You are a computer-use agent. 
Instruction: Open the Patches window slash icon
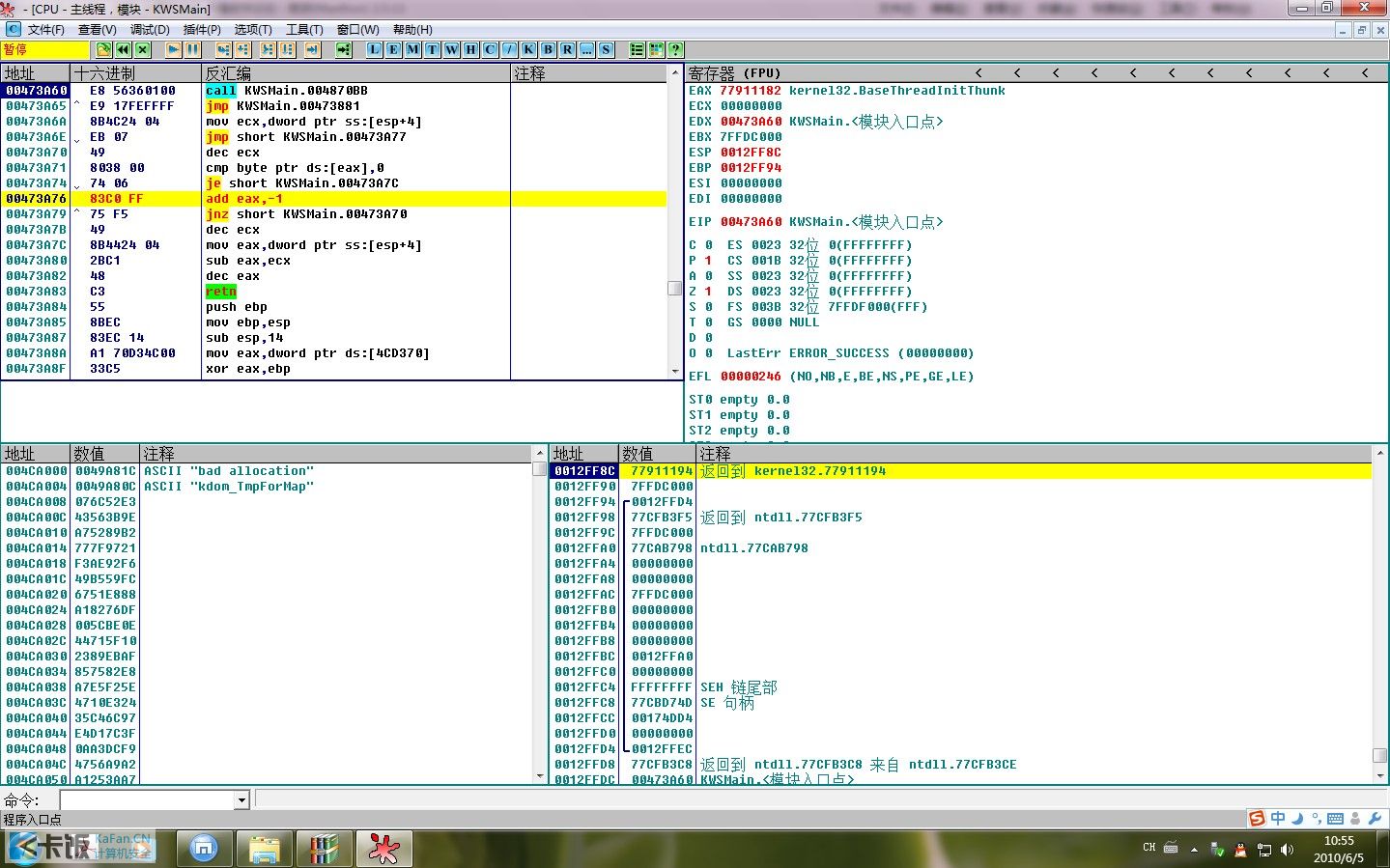(510, 49)
